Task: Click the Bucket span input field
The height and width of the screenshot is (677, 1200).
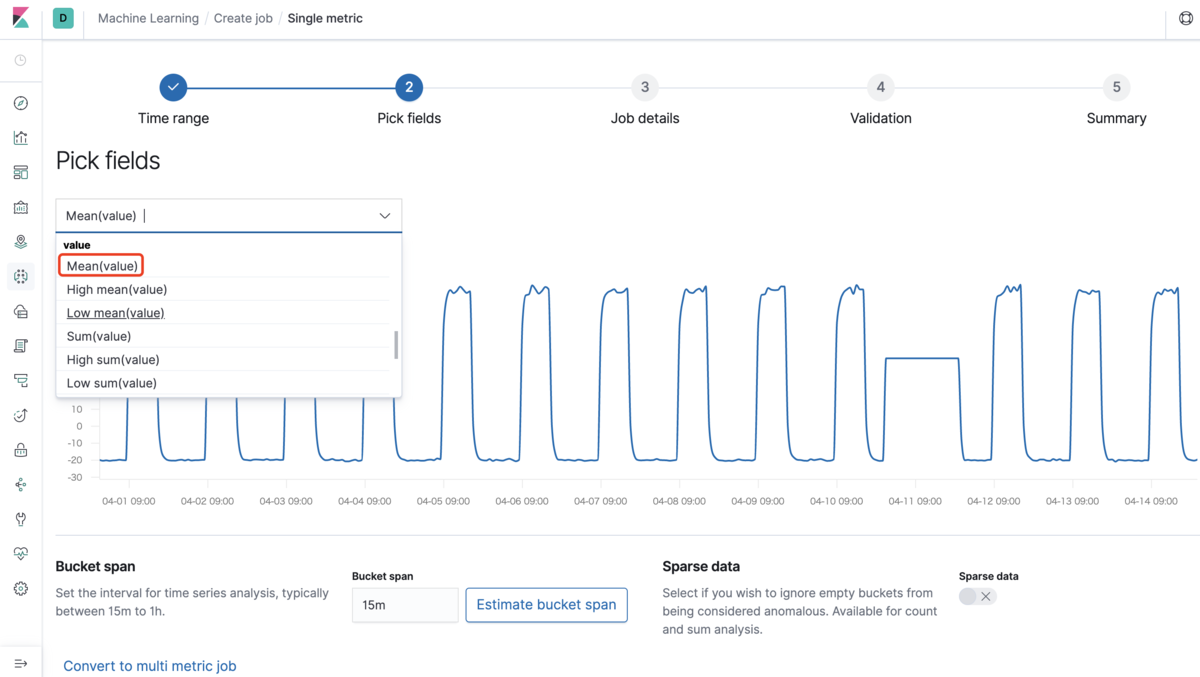Action: (404, 605)
